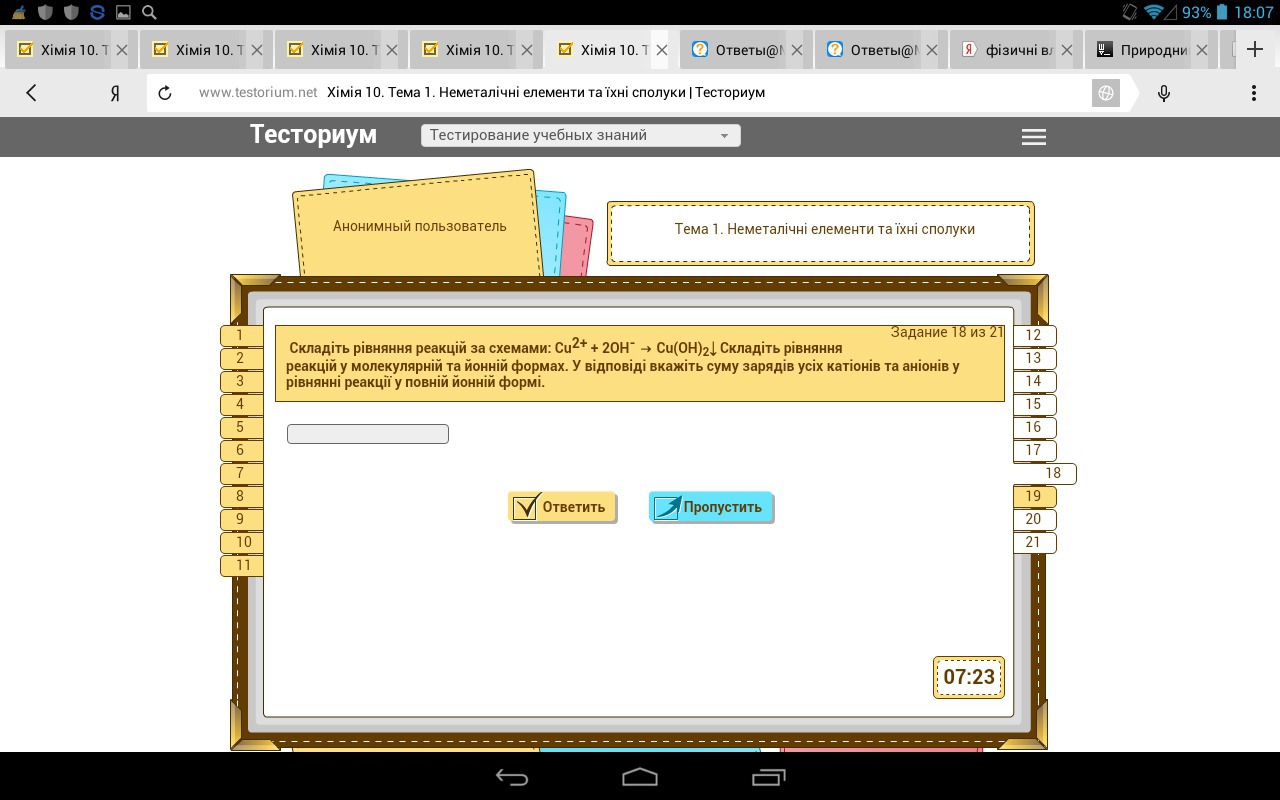The image size is (1280, 800).
Task: Click the Анонимный пользователь card
Action: [x=419, y=226]
